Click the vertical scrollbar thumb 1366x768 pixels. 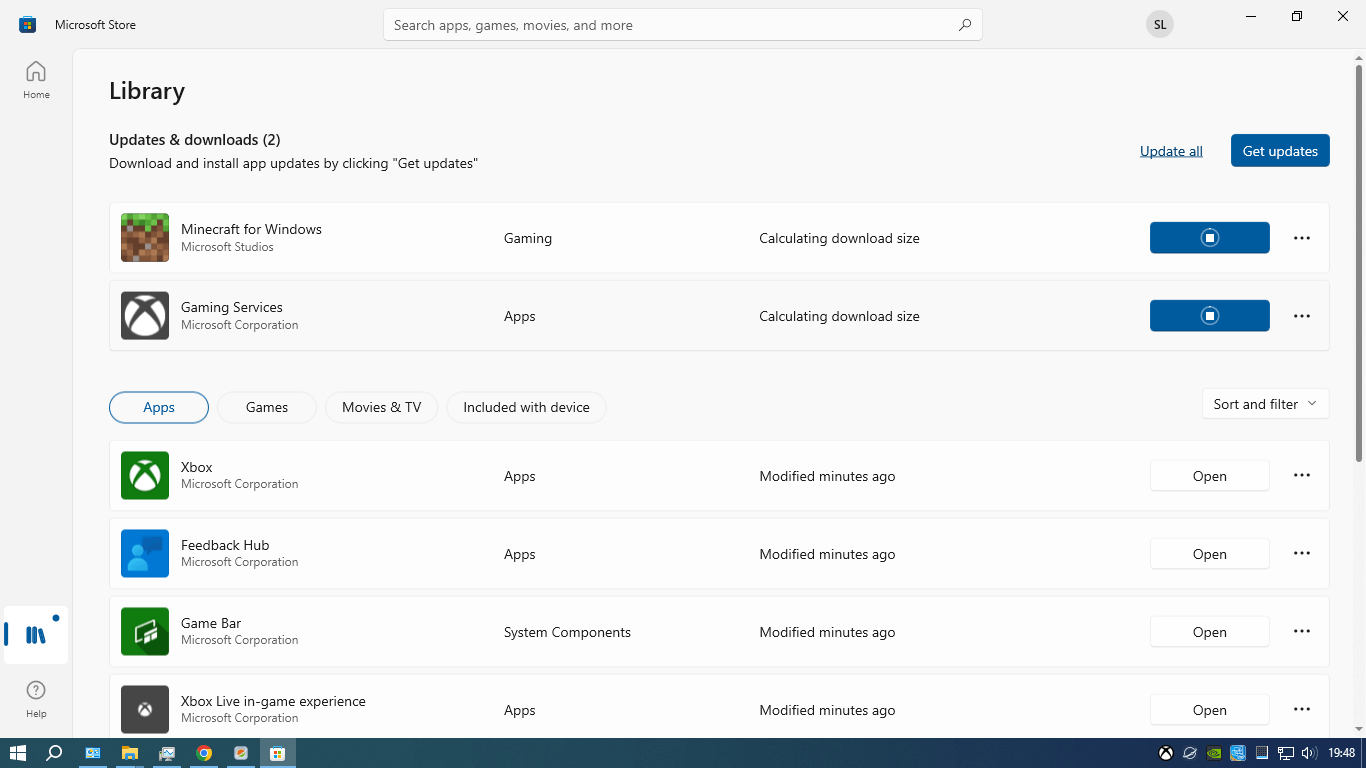coord(1359,263)
